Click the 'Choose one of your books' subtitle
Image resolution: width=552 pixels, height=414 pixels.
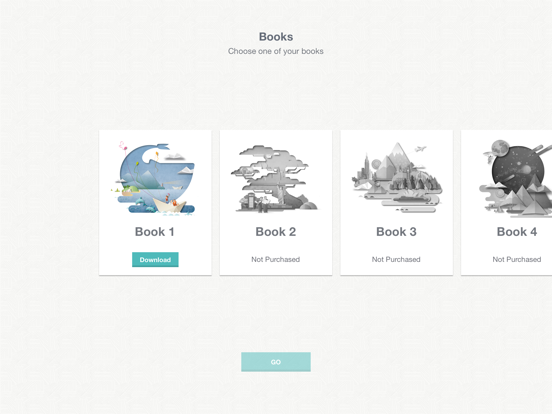coord(276,51)
